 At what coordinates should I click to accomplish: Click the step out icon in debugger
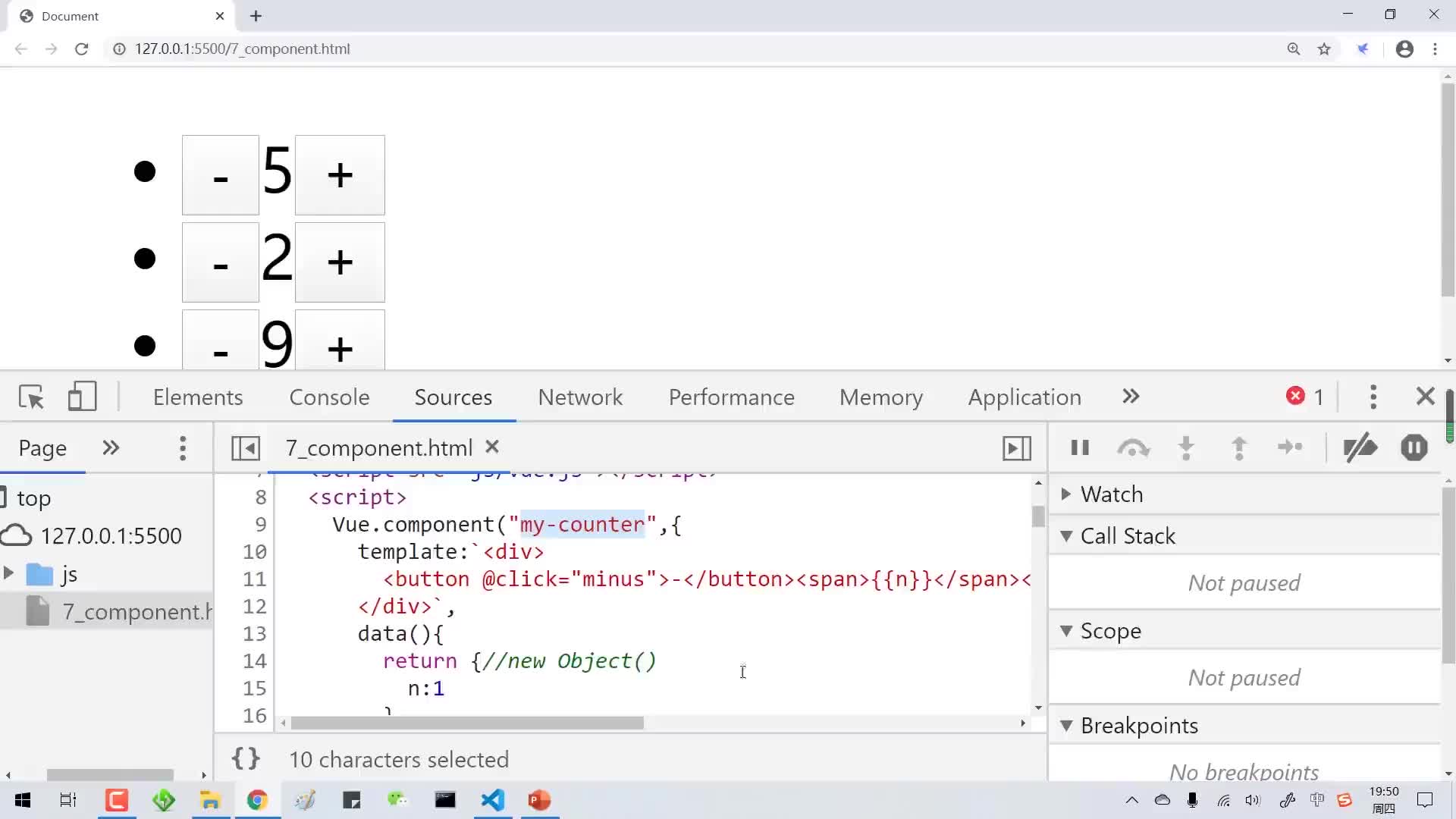click(x=1238, y=447)
